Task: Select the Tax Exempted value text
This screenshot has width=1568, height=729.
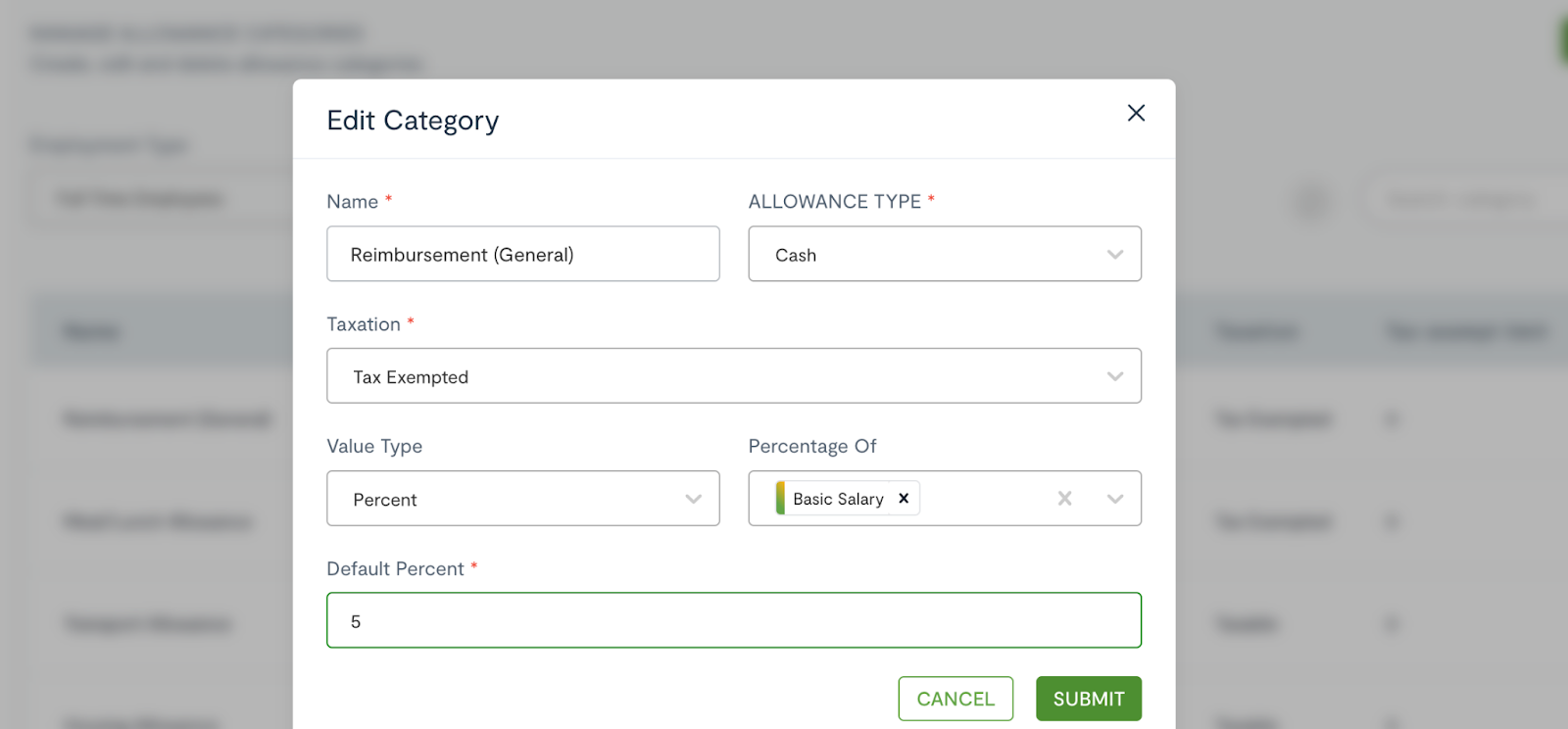Action: click(411, 377)
